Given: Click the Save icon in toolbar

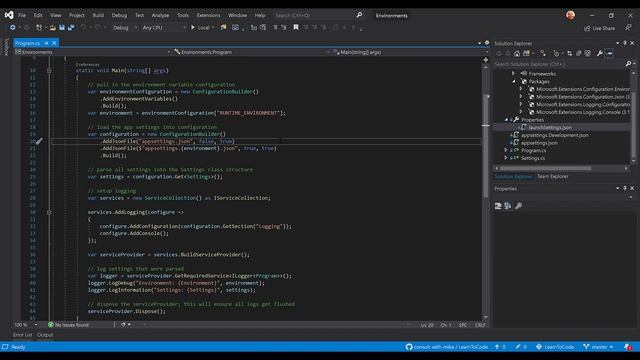Looking at the screenshot, I should tap(62, 27).
